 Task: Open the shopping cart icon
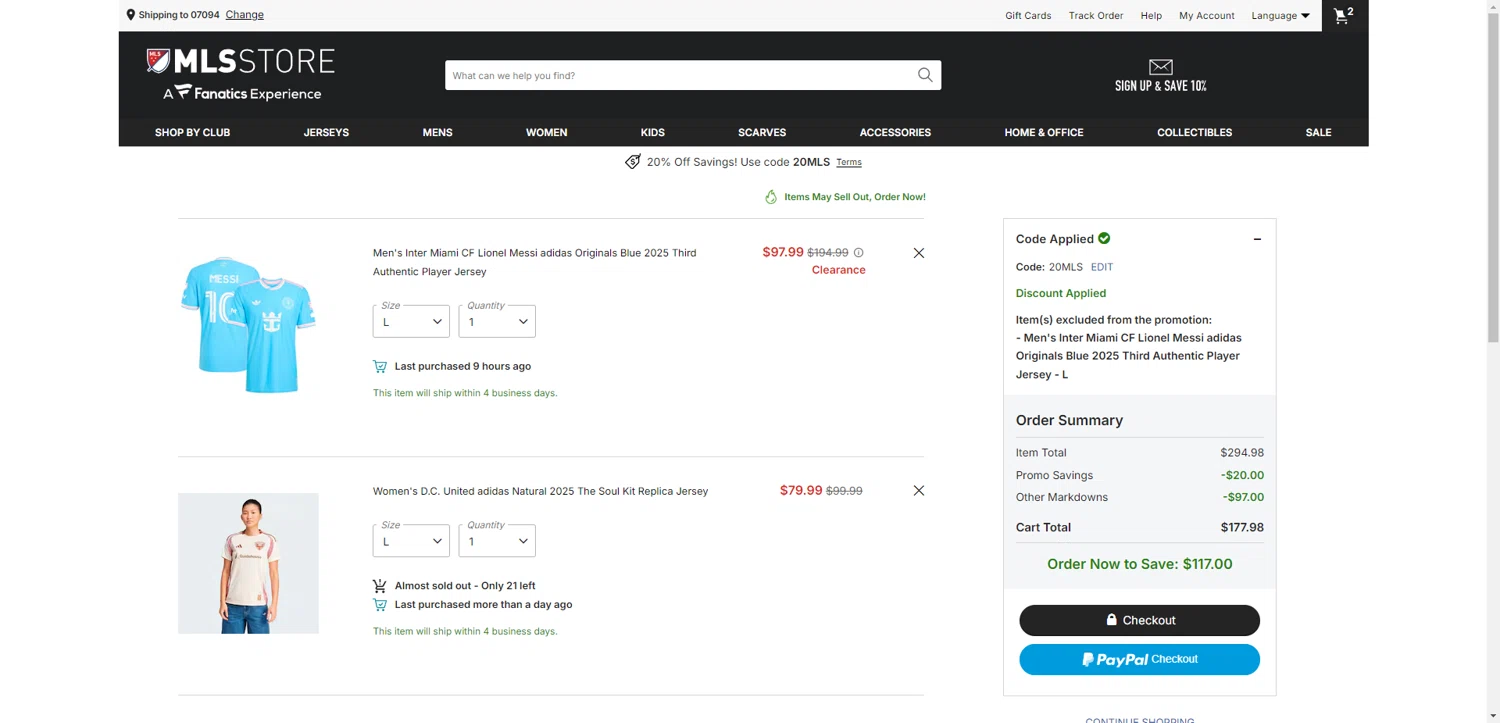[1344, 15]
